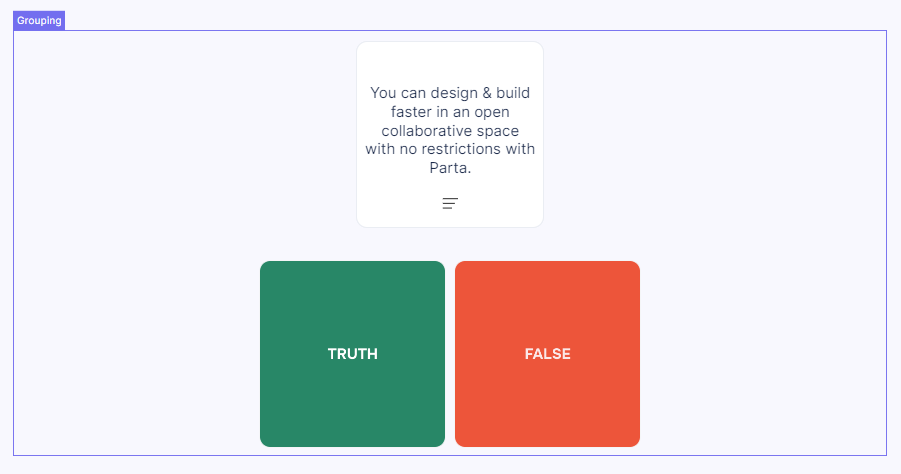Screen dimensions: 901x474
Task: Click the text lines icon in the card
Action: 450,203
